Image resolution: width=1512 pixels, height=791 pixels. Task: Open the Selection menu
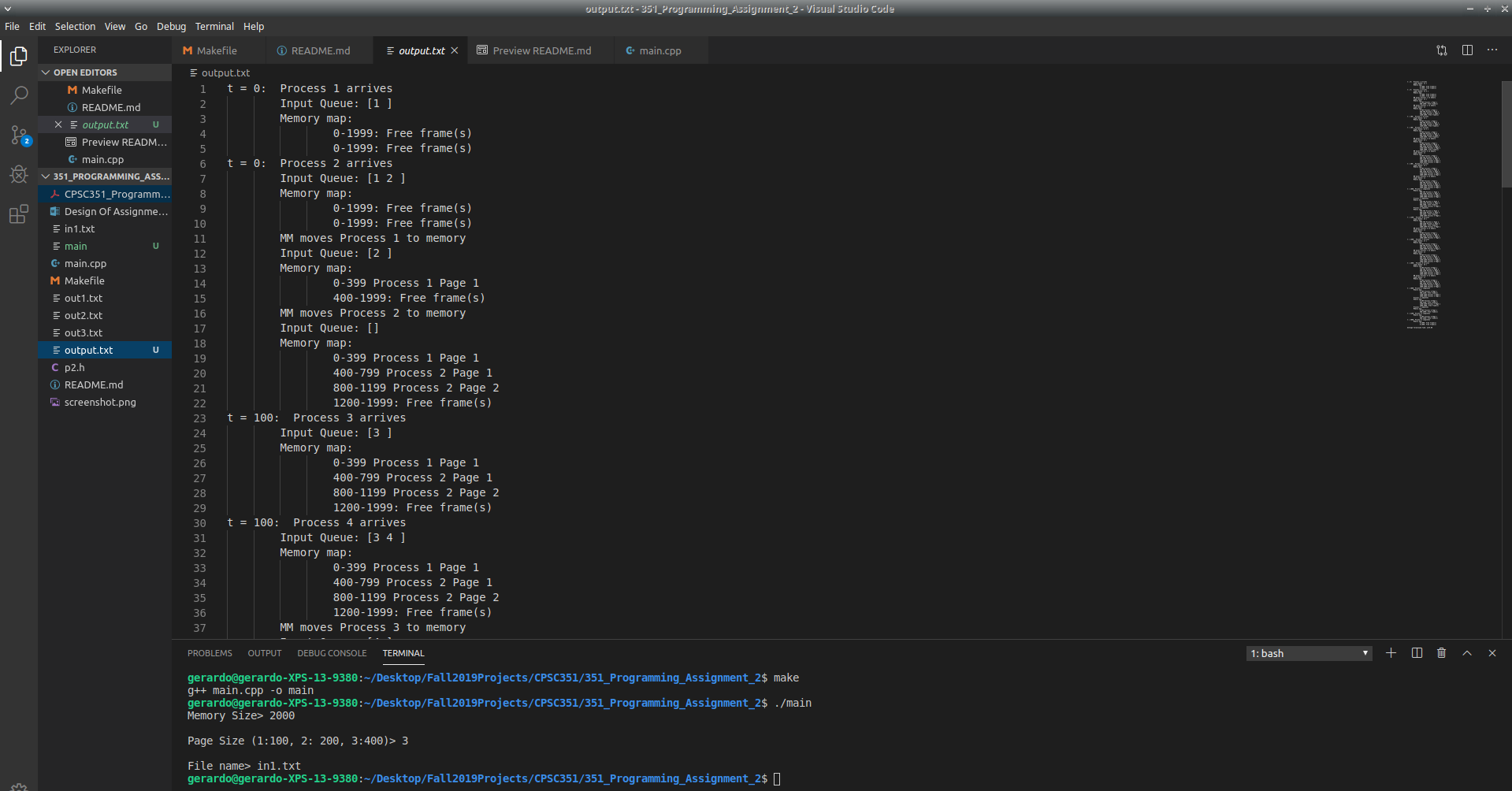click(75, 26)
